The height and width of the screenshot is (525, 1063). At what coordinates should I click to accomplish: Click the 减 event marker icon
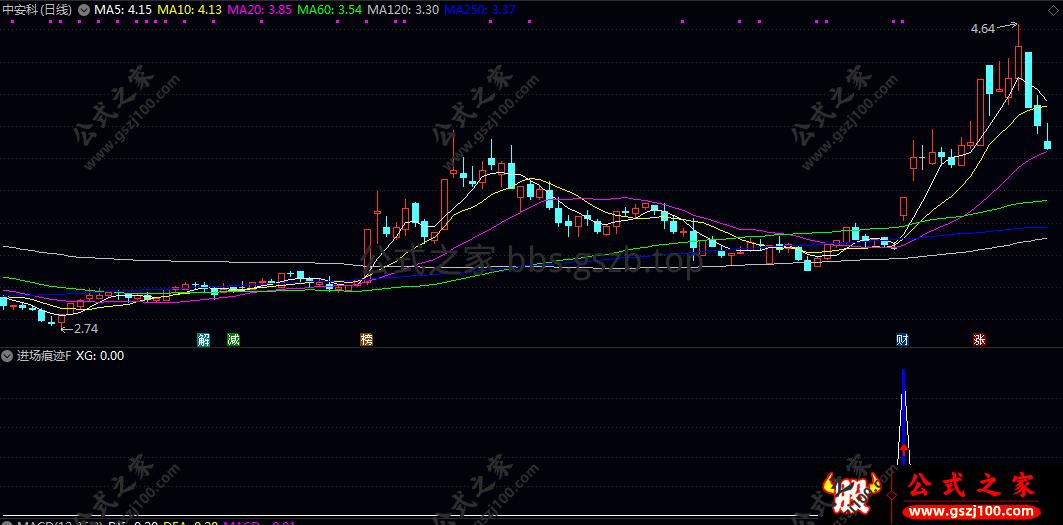tap(233, 339)
